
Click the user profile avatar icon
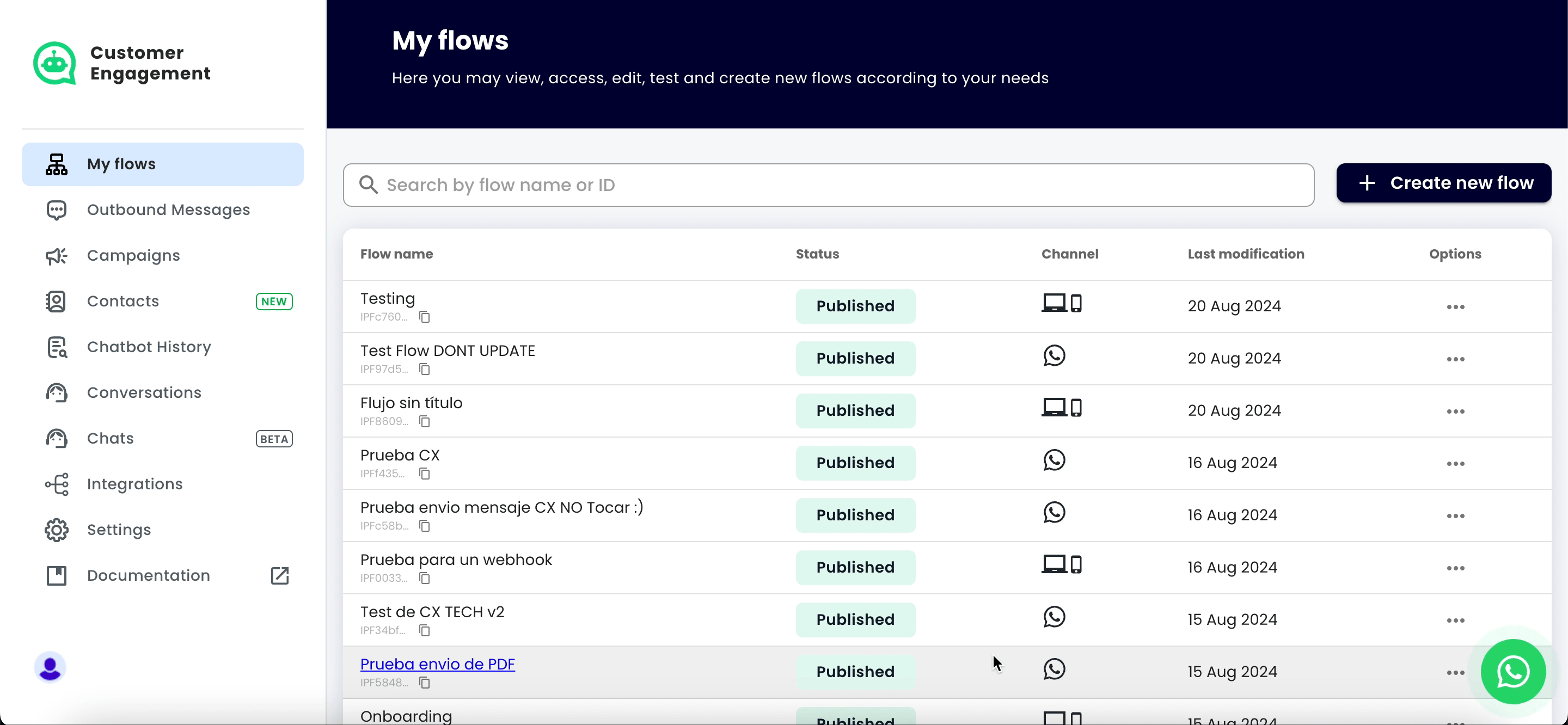[x=50, y=667]
